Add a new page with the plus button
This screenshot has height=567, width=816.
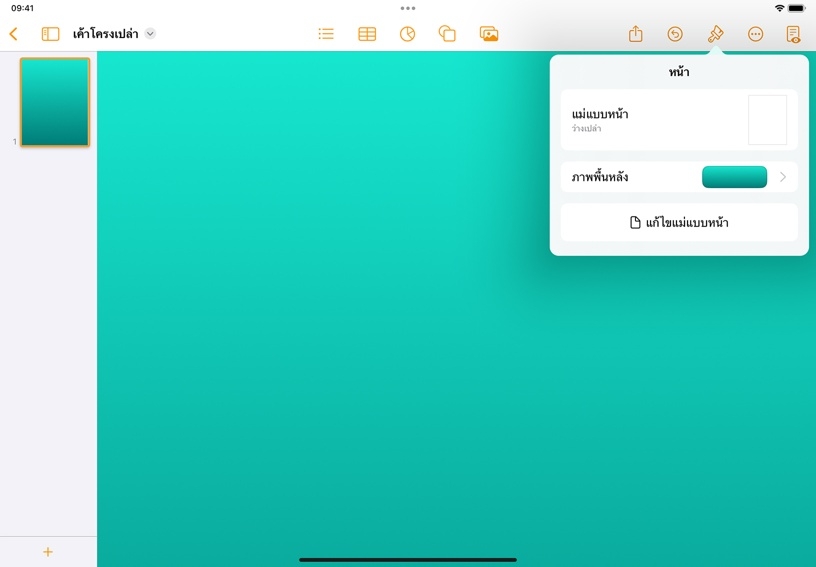(48, 552)
